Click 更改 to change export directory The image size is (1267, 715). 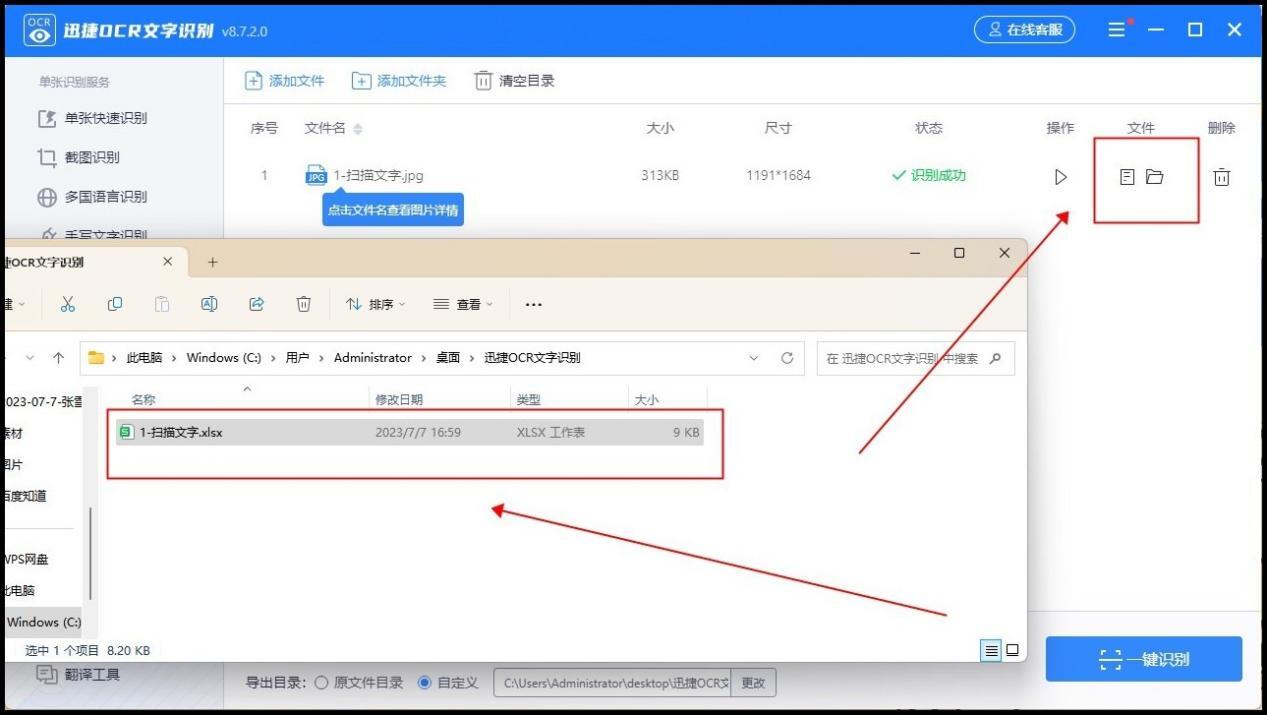click(x=753, y=683)
